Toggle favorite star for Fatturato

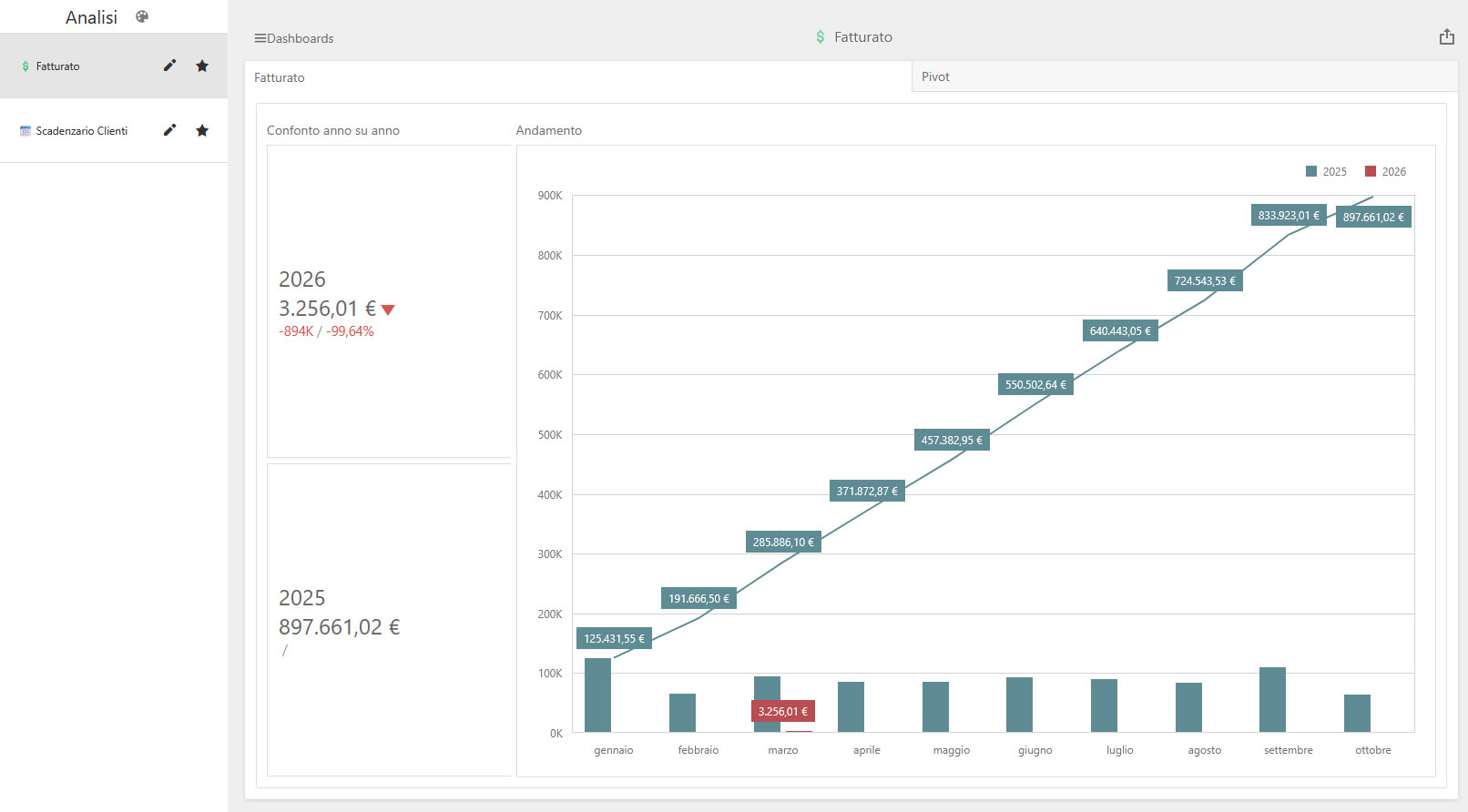pyautogui.click(x=202, y=66)
